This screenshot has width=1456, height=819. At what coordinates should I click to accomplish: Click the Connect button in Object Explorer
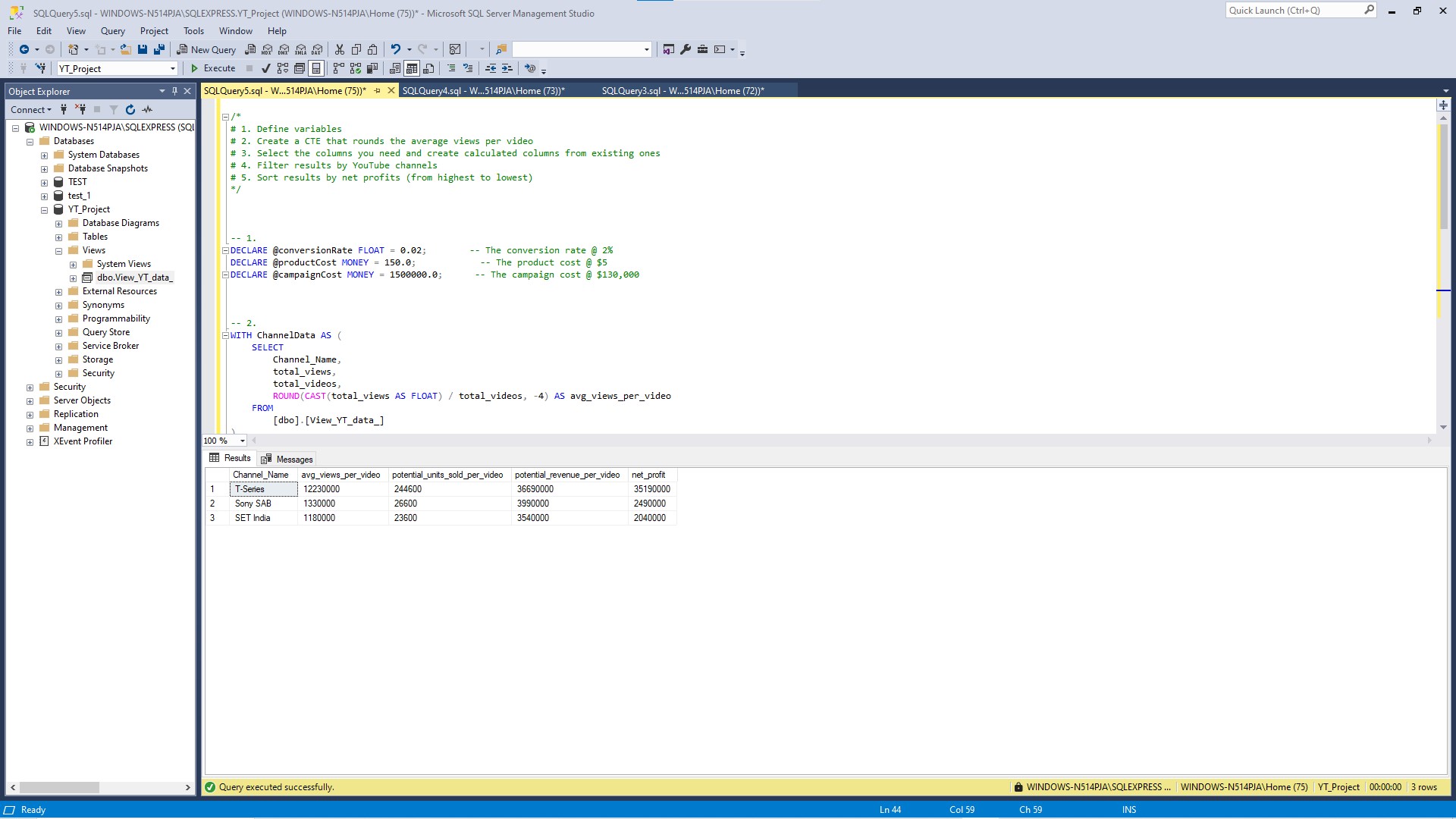[27, 109]
